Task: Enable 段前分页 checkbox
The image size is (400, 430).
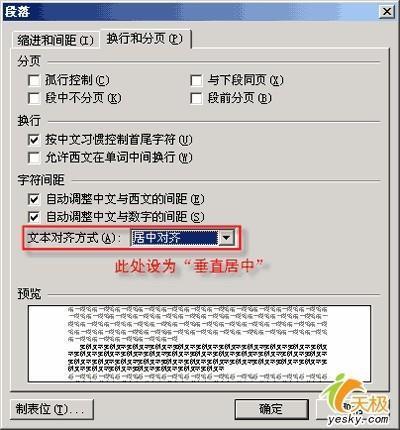Action: coord(196,98)
